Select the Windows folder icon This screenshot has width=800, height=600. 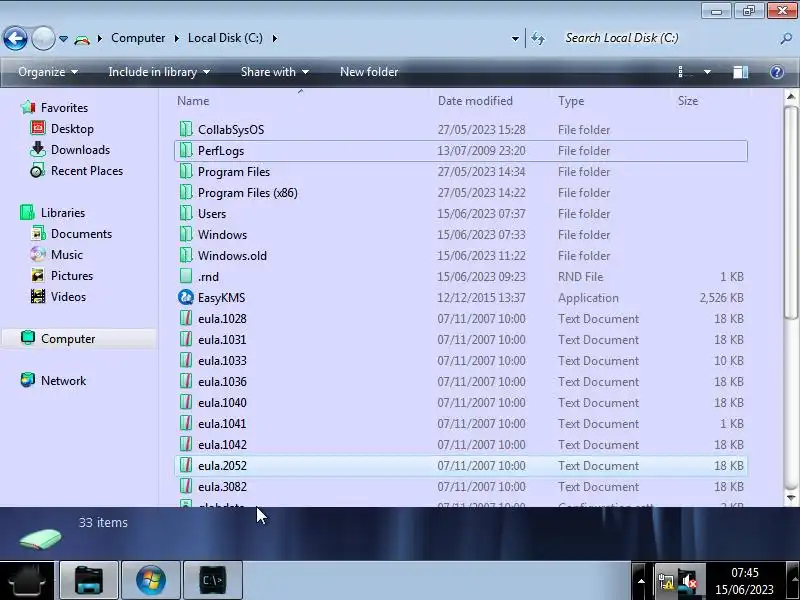[186, 235]
